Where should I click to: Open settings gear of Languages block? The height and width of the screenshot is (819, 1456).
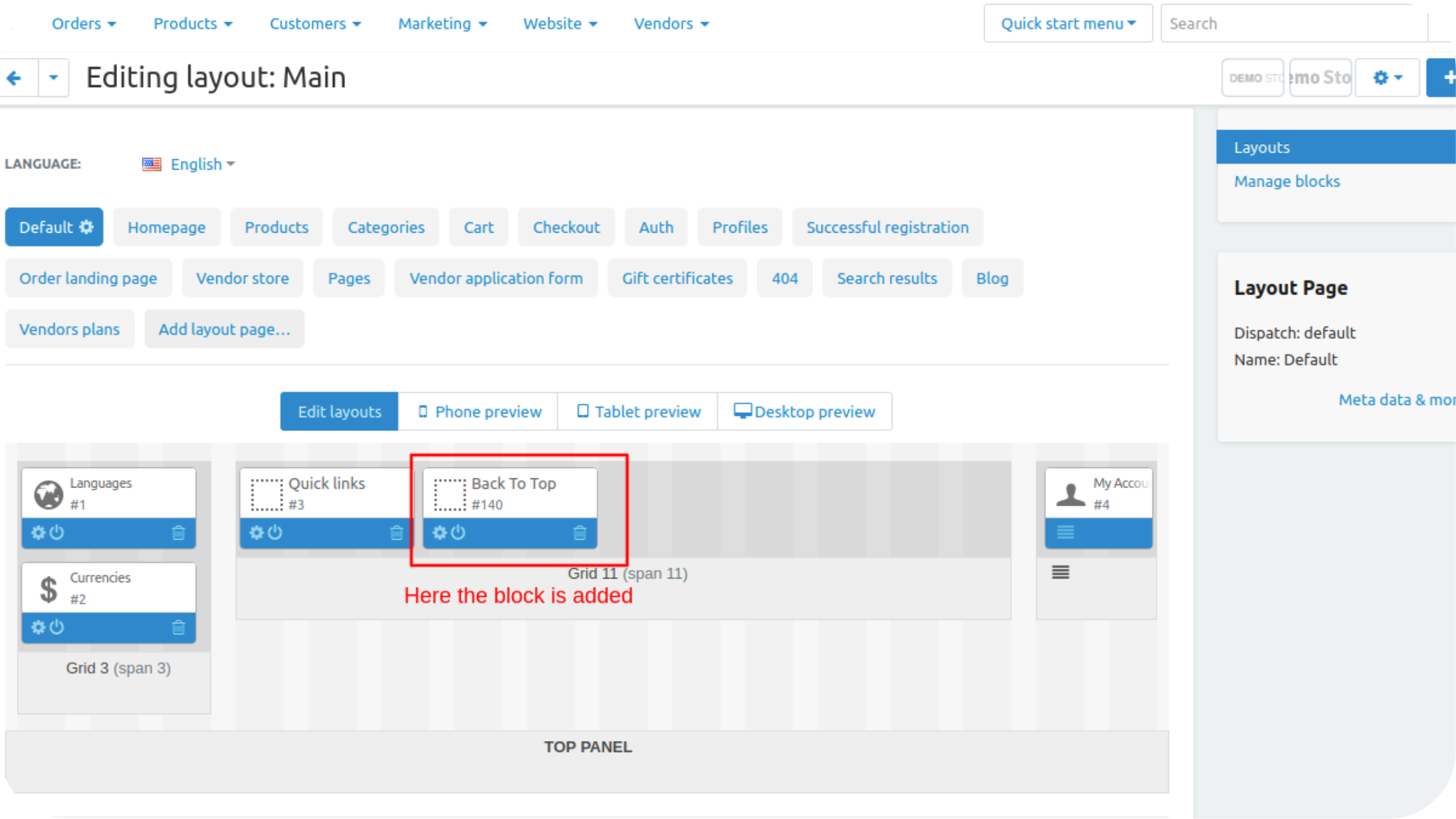point(38,533)
